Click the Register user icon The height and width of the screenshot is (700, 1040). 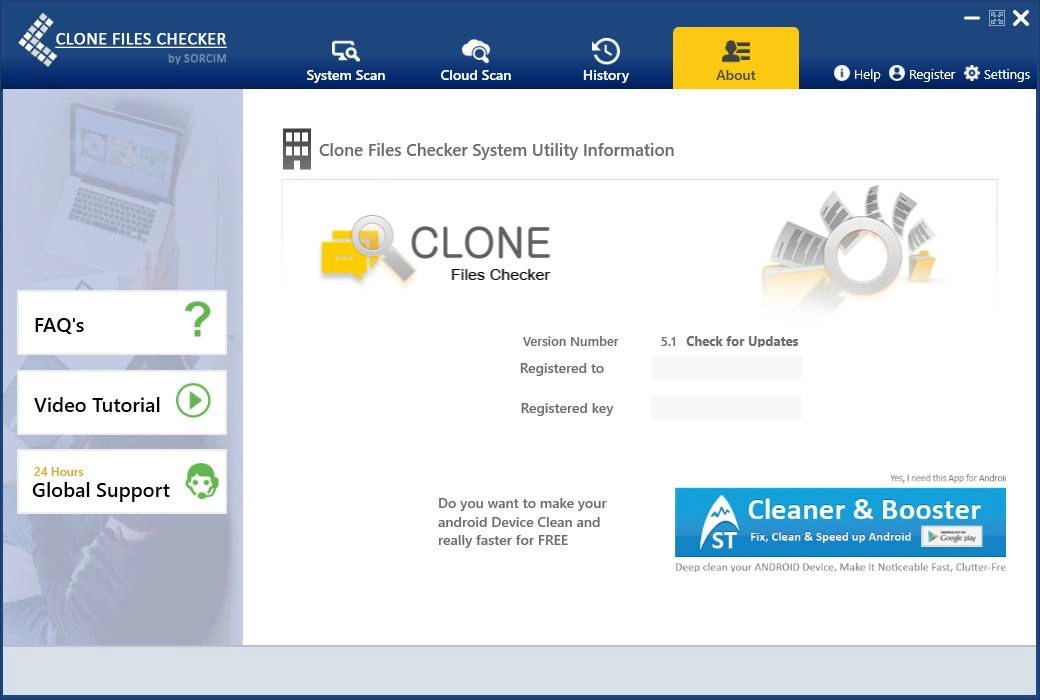coord(897,73)
